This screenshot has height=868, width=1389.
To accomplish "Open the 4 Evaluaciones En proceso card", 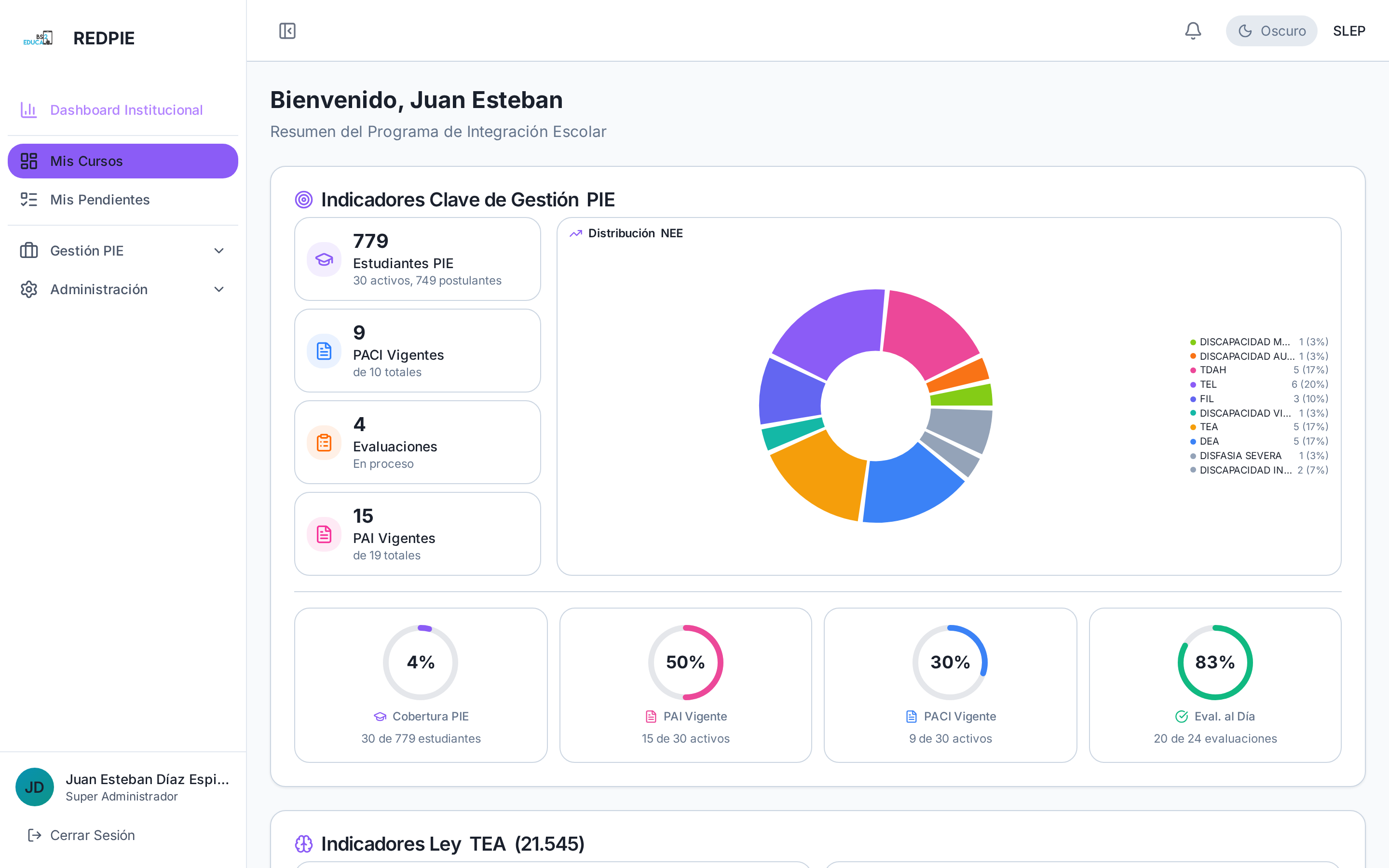I will click(x=417, y=442).
